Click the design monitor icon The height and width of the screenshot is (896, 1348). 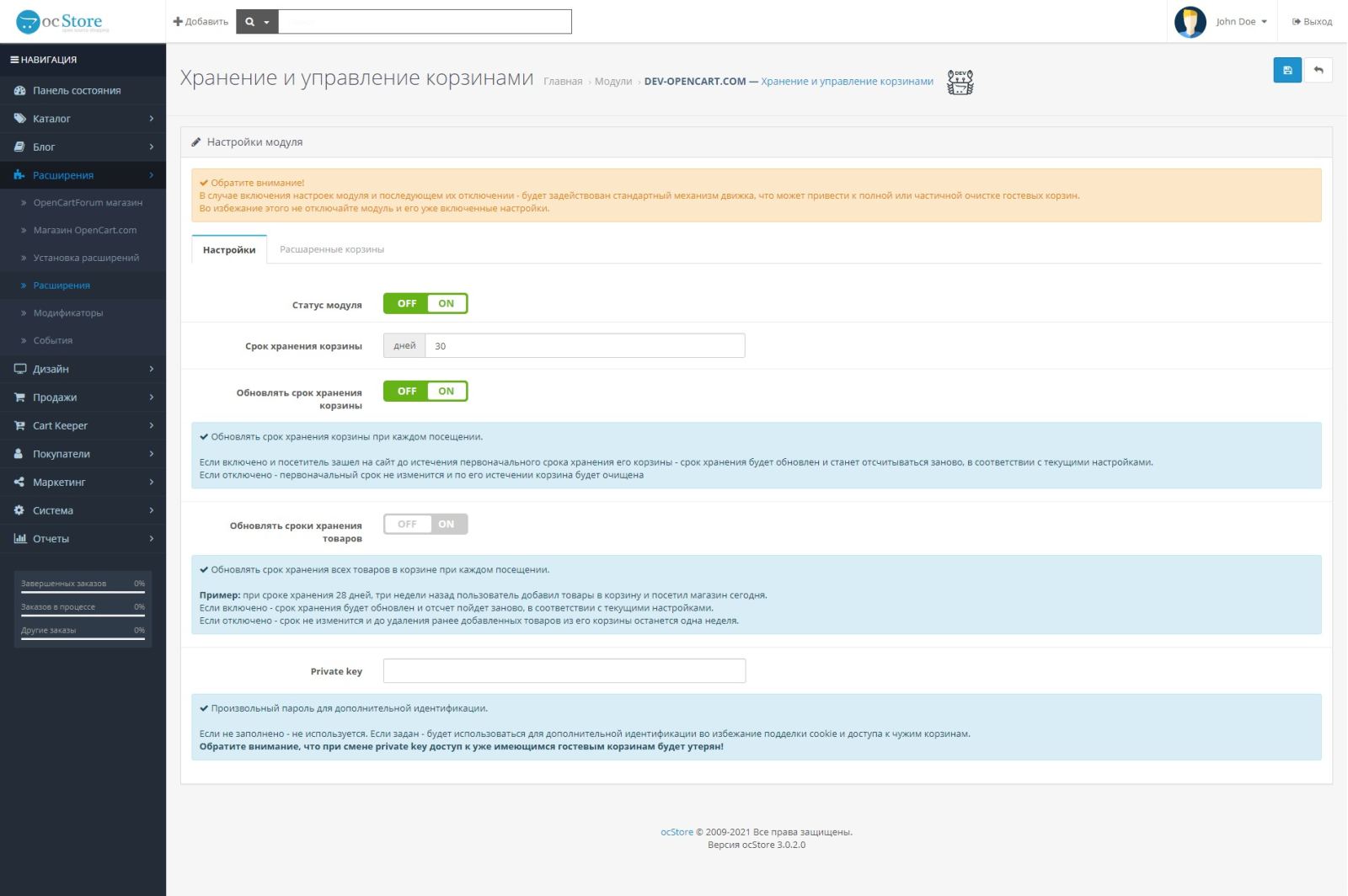pyautogui.click(x=19, y=369)
